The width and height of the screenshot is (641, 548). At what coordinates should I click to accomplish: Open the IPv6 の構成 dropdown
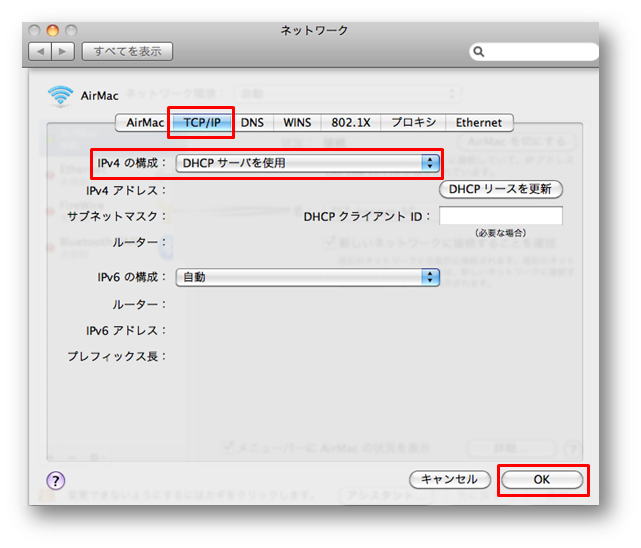click(x=308, y=277)
